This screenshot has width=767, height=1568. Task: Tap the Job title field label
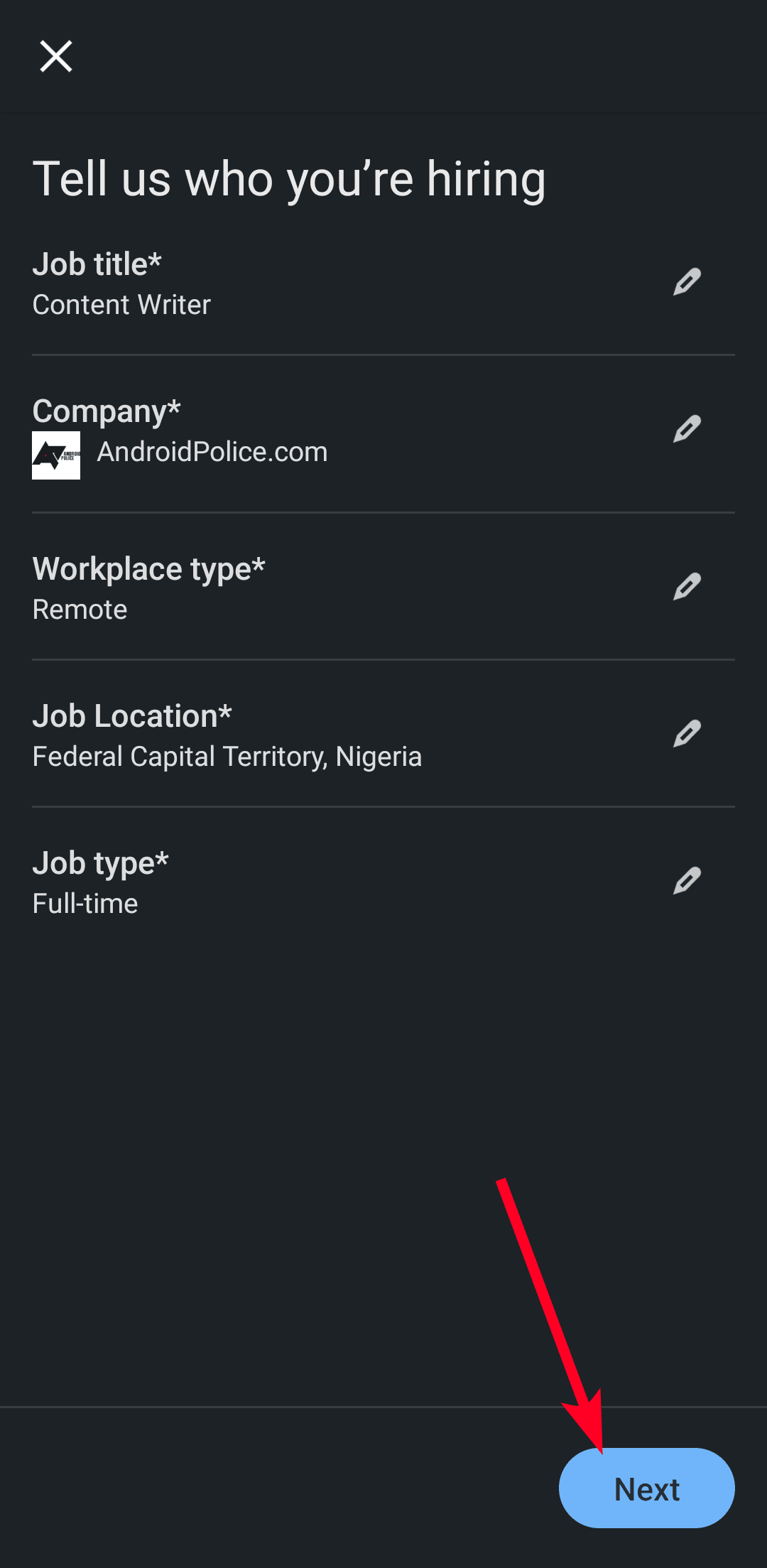pyautogui.click(x=97, y=264)
